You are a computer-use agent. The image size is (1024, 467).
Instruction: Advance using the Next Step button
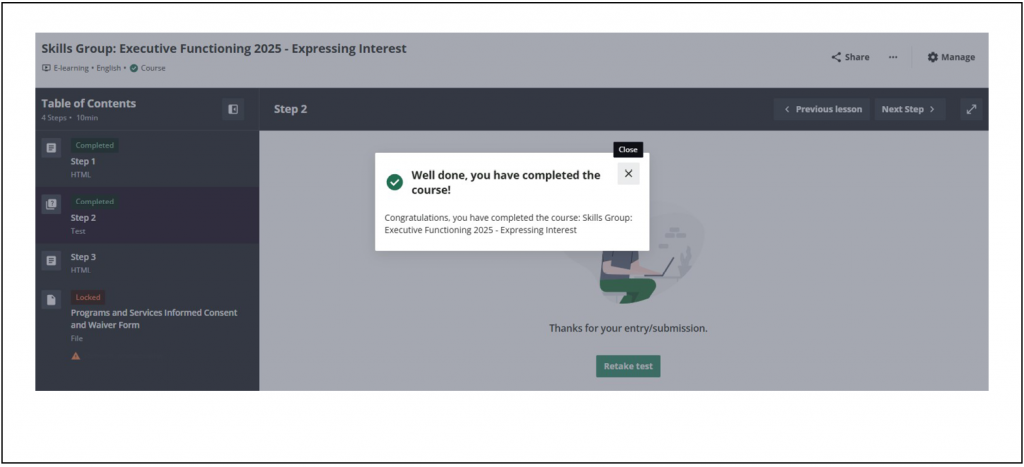pos(908,109)
